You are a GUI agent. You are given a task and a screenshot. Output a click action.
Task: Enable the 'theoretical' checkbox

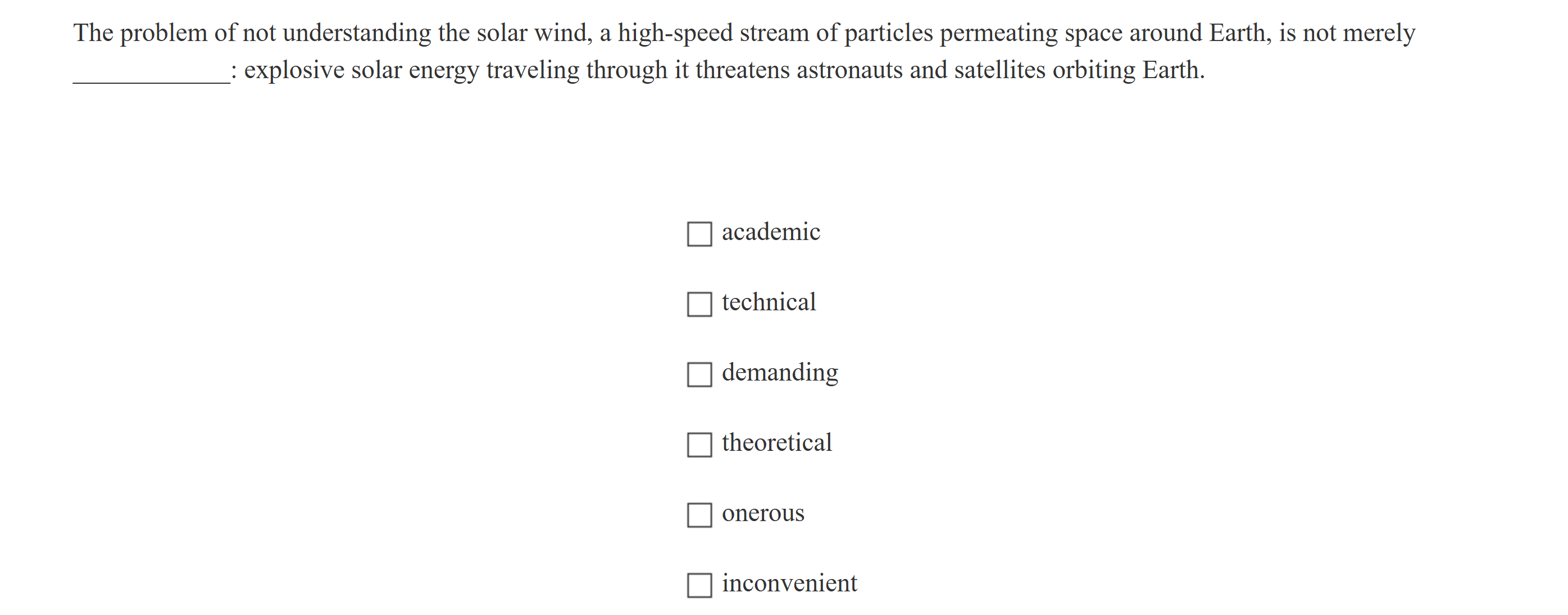pyautogui.click(x=699, y=445)
